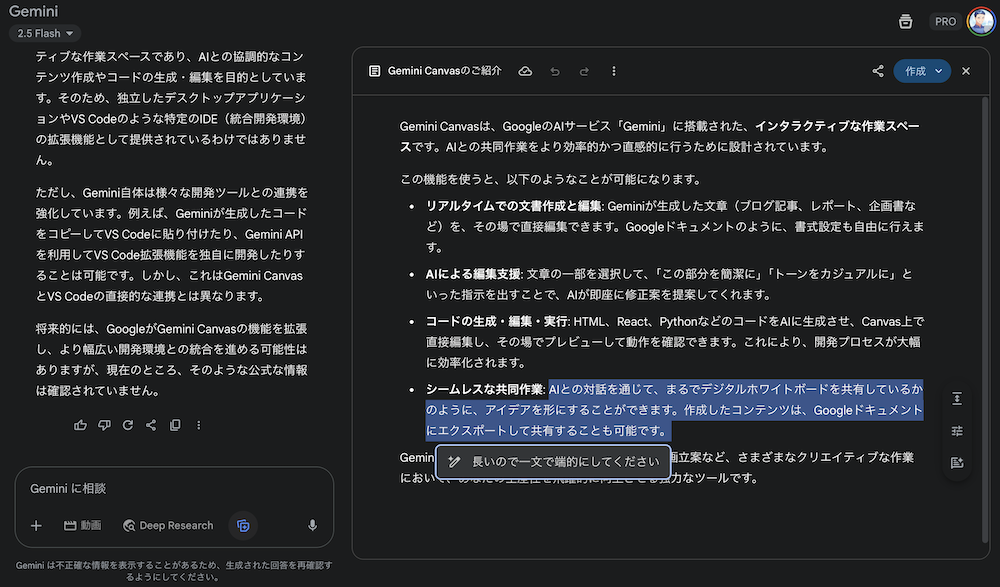
Task: Share the chat response
Action: point(151,425)
